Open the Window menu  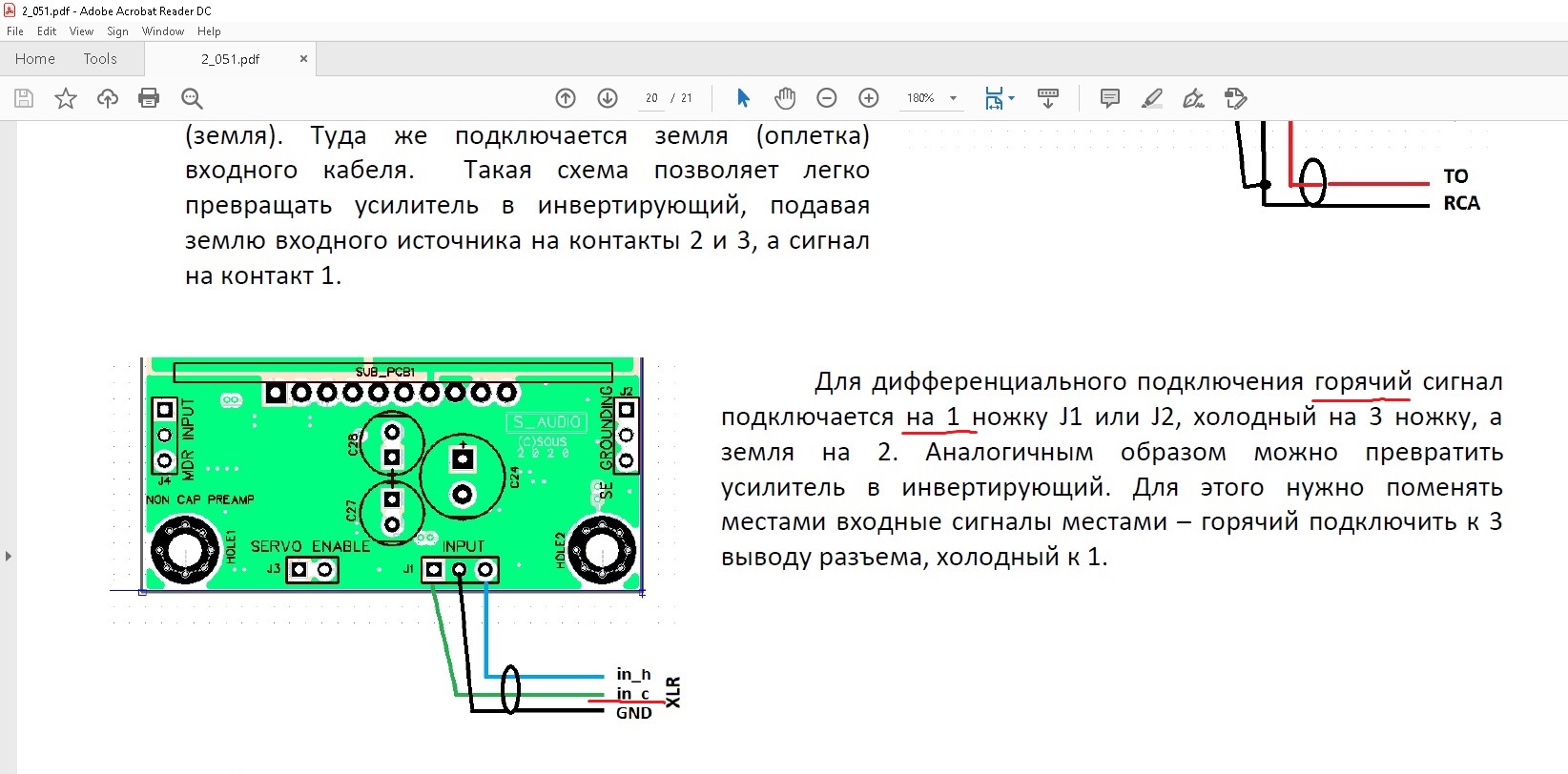(x=163, y=31)
